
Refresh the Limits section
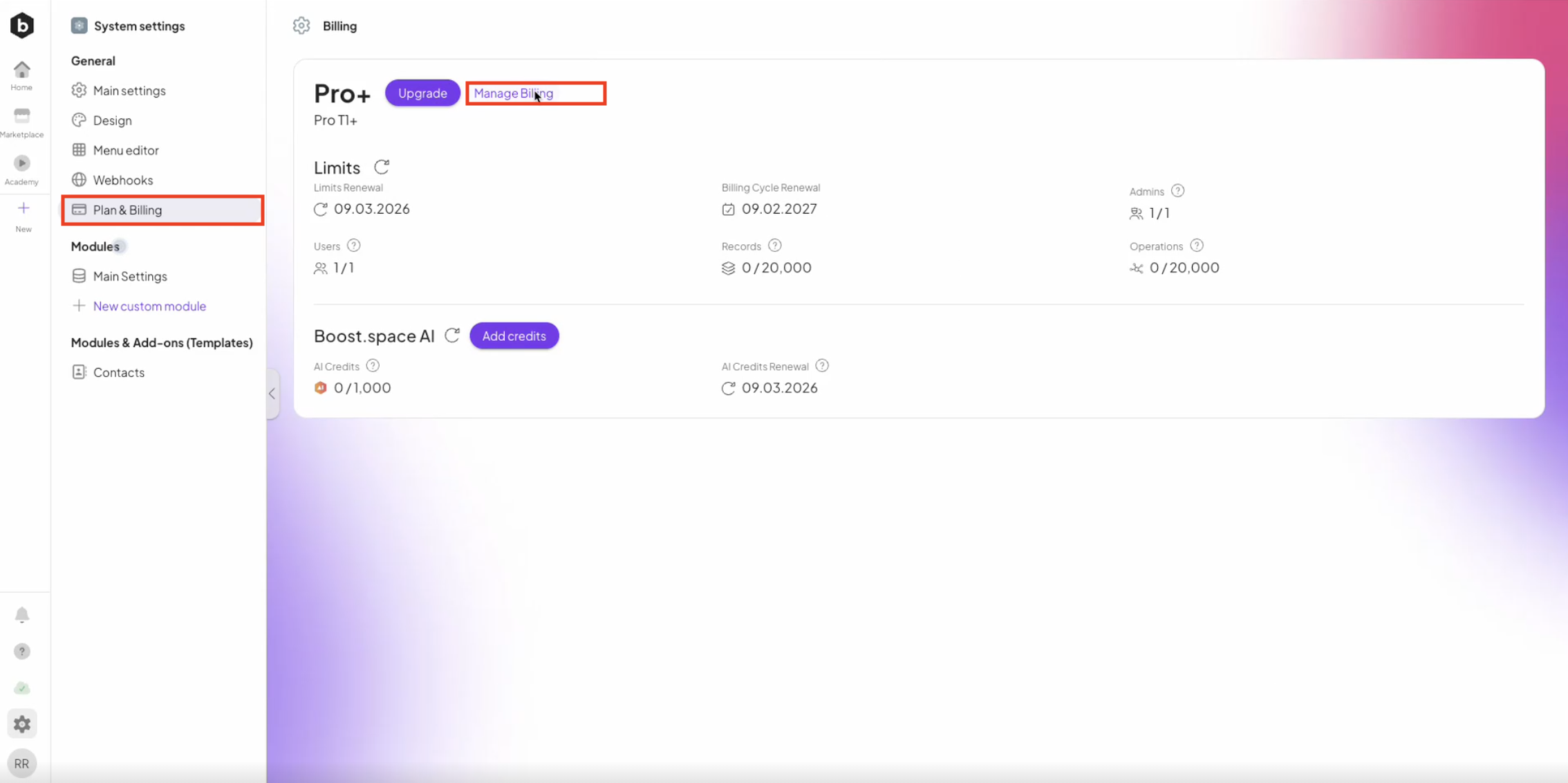click(x=382, y=167)
